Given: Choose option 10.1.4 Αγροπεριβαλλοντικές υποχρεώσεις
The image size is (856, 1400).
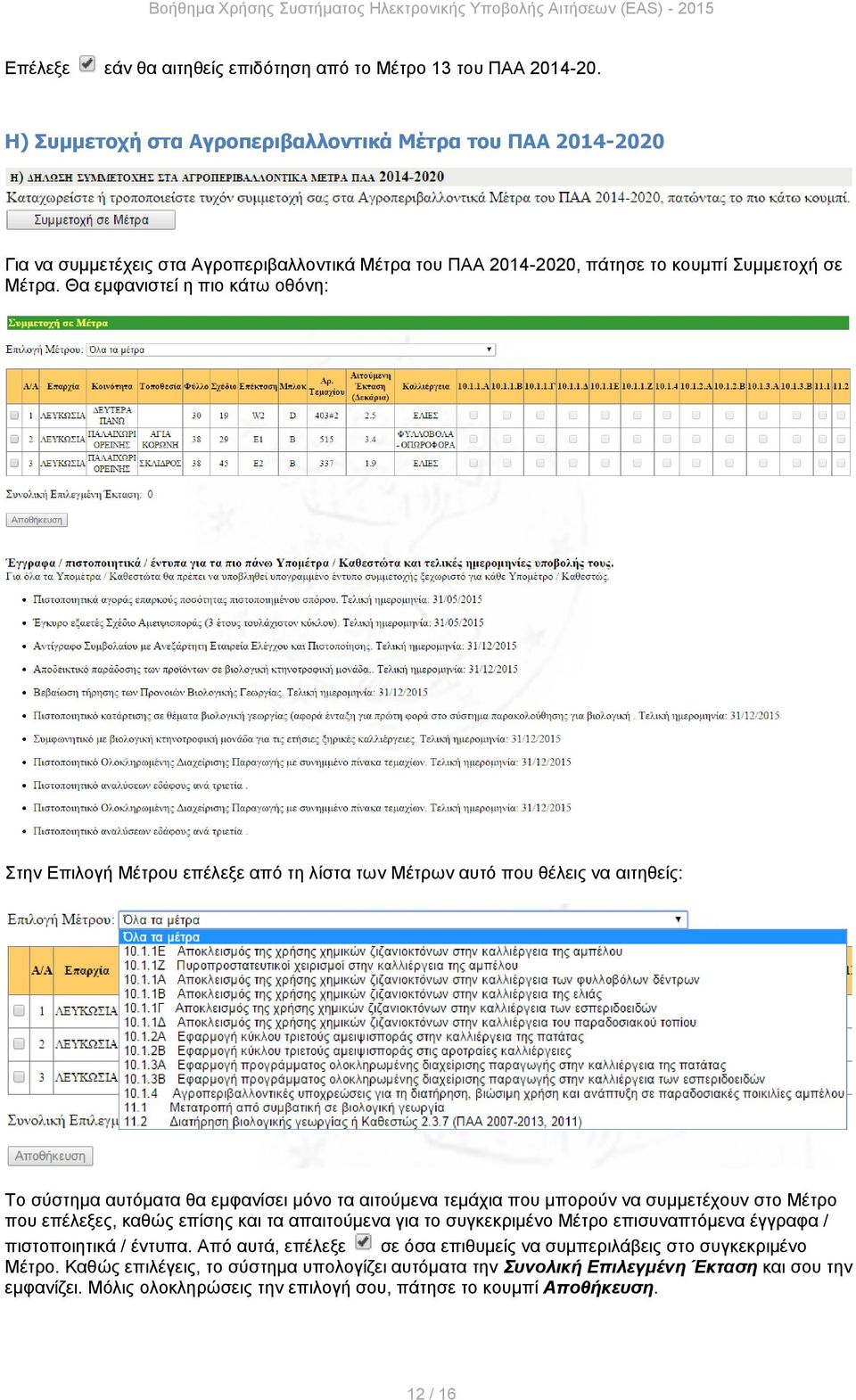Looking at the screenshot, I should [482, 1093].
